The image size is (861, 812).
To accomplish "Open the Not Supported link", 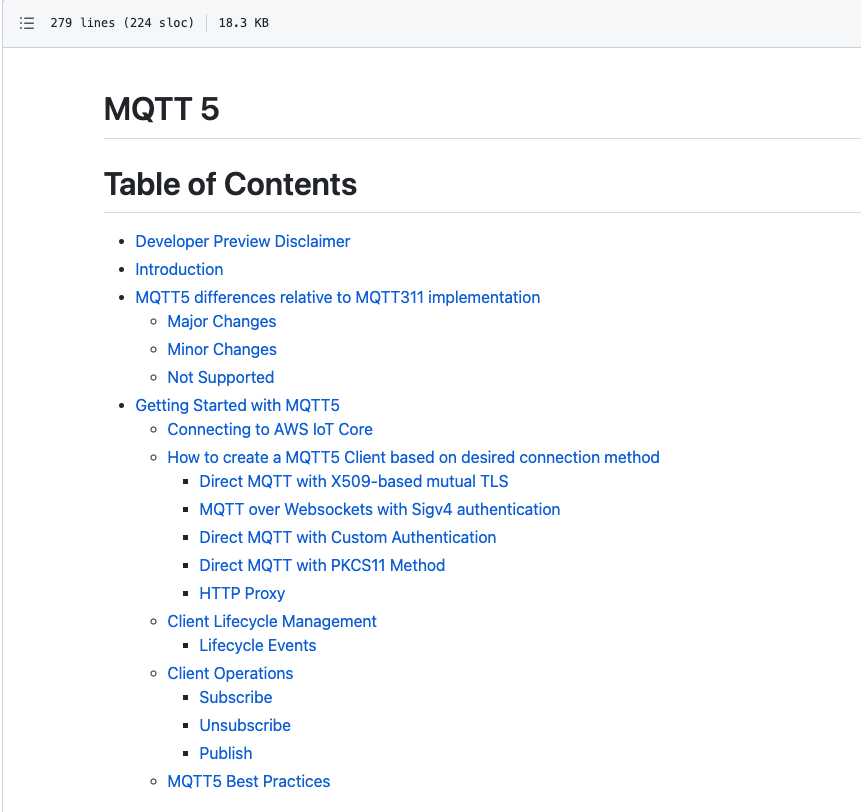I will click(x=221, y=378).
